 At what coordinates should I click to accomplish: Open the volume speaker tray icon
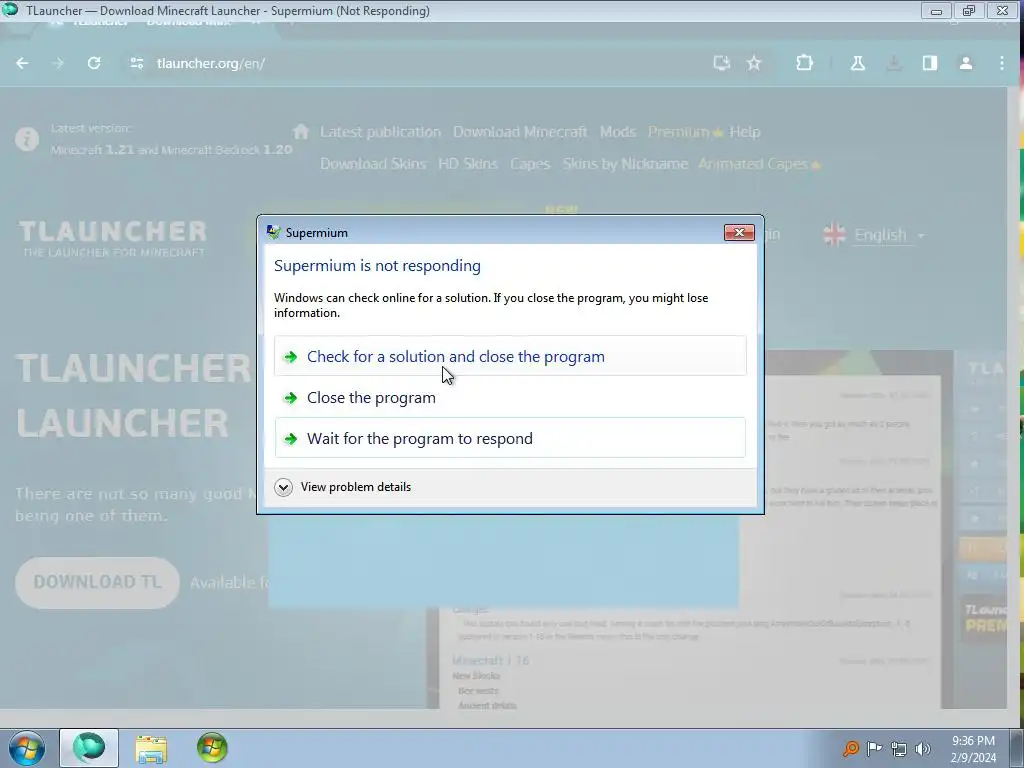coord(923,748)
